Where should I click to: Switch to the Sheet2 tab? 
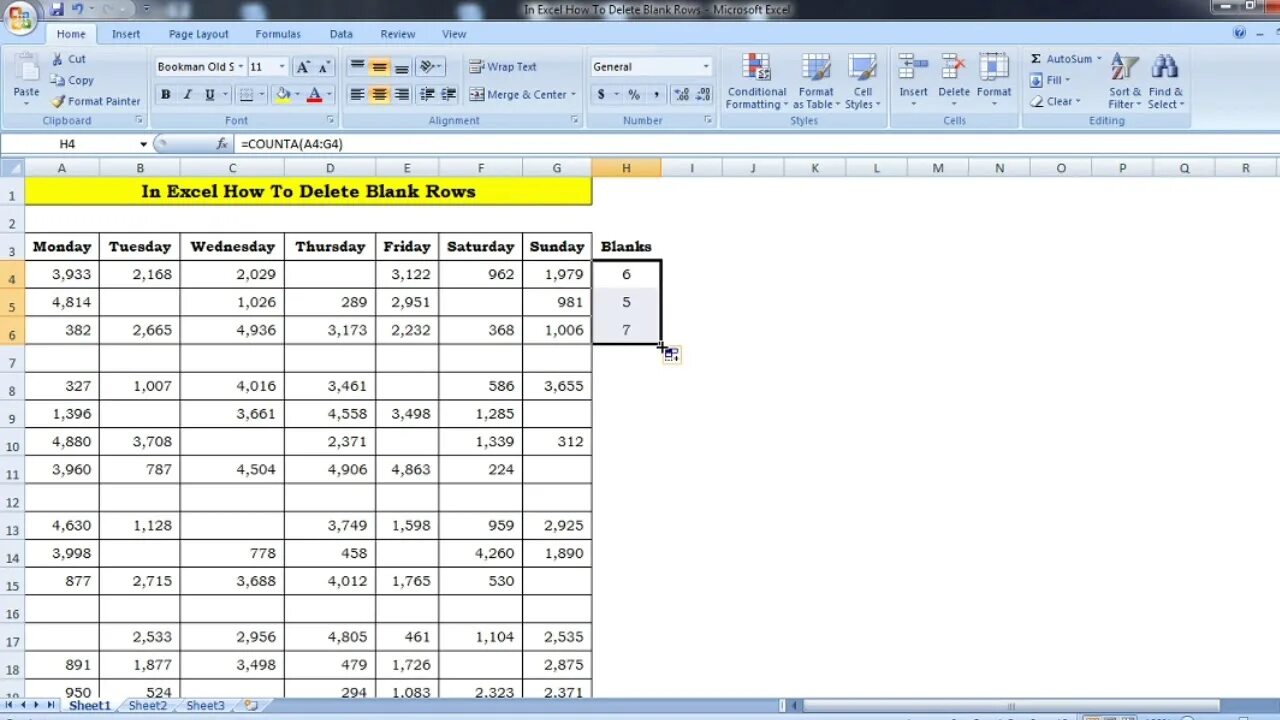pyautogui.click(x=148, y=705)
